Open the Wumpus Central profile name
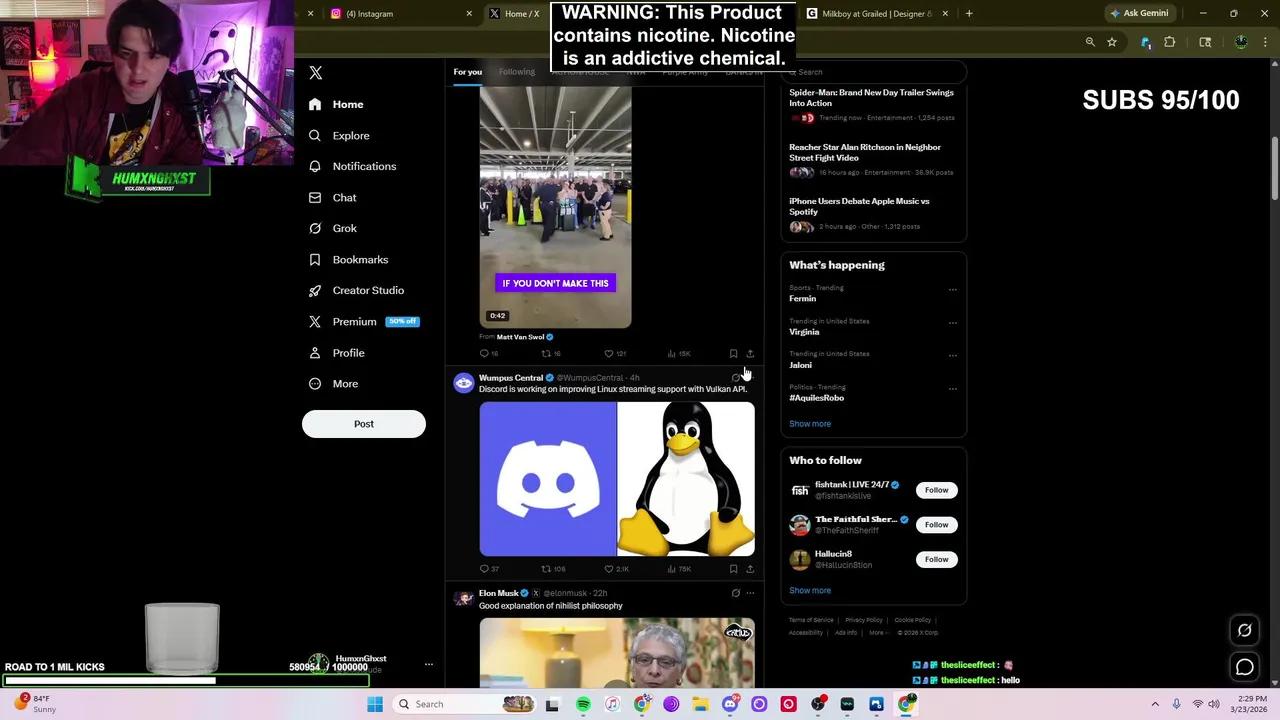The width and height of the screenshot is (1280, 720). [x=511, y=377]
